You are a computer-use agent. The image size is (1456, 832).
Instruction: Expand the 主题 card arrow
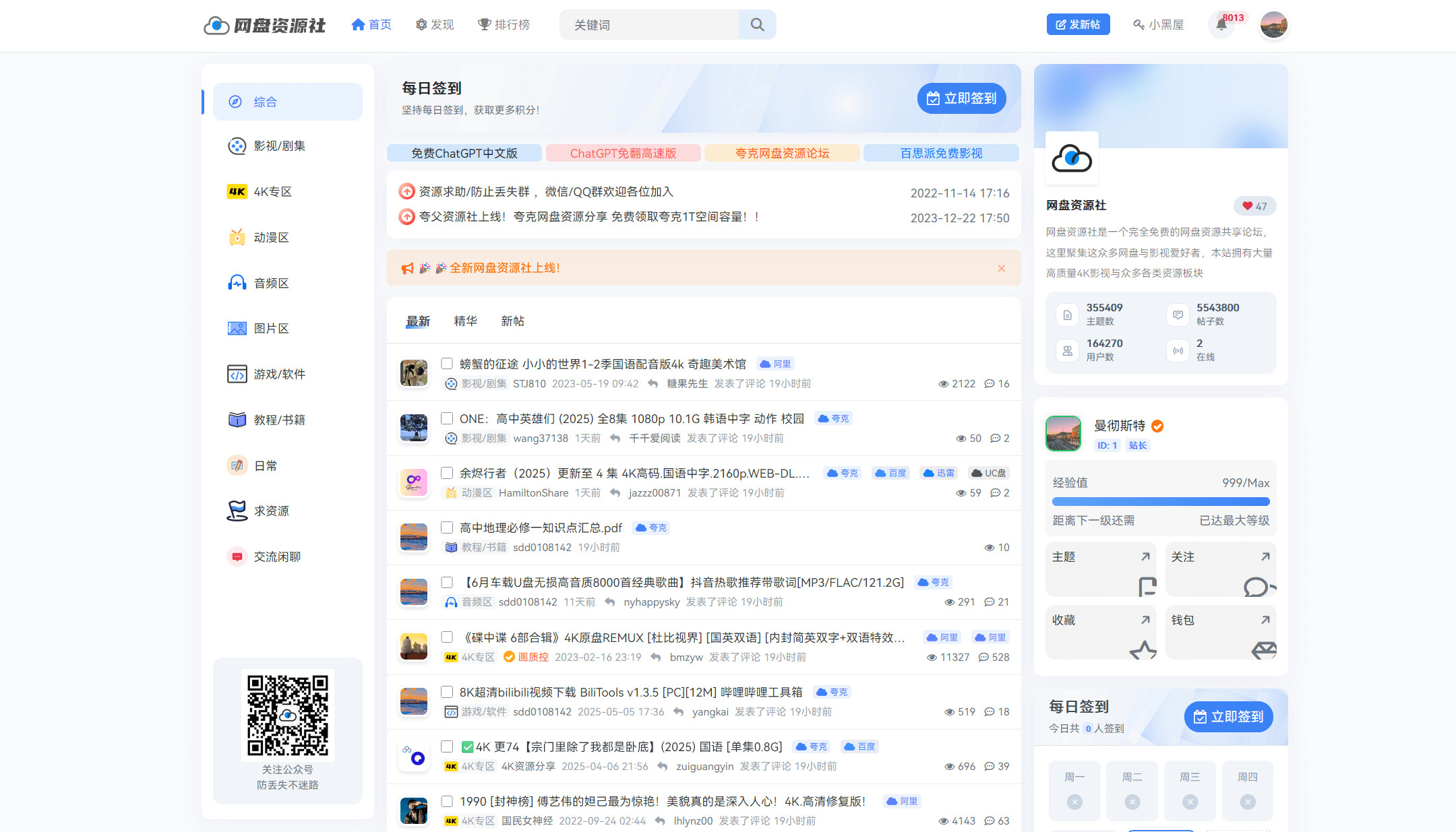[1145, 556]
